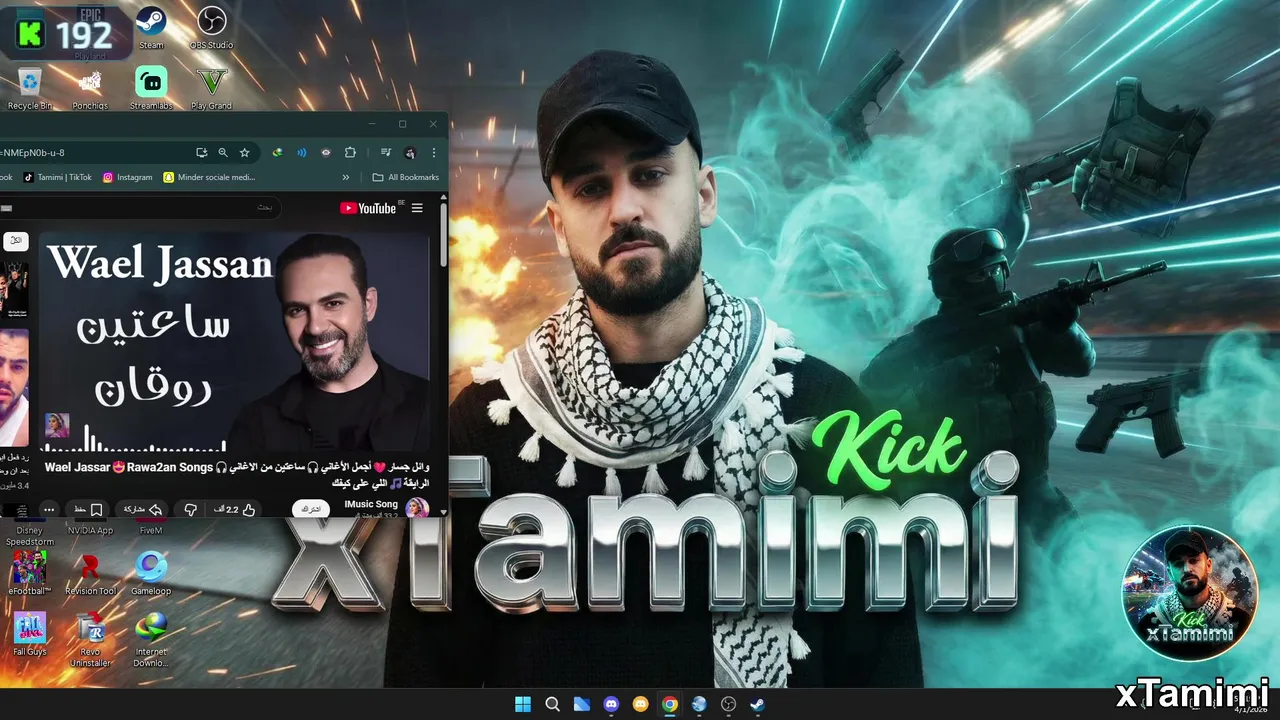Viewport: 1280px width, 720px height.
Task: Click the YouTube search field
Action: (140, 207)
